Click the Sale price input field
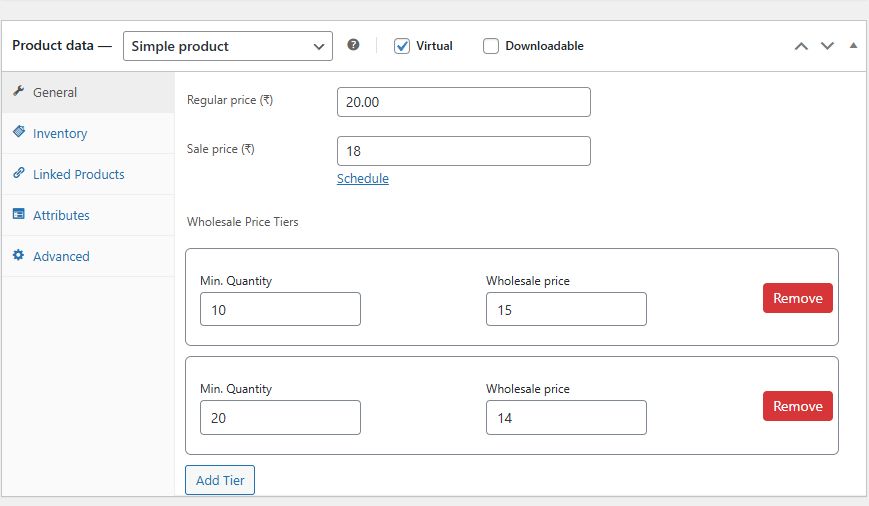The width and height of the screenshot is (869, 506). 464,151
